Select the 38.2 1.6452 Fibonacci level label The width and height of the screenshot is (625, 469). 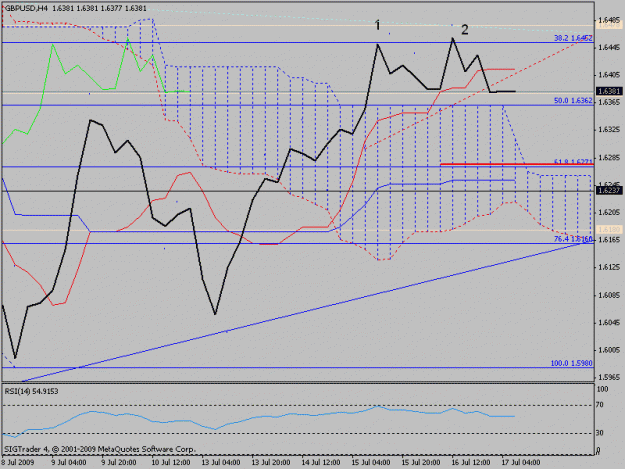point(573,38)
